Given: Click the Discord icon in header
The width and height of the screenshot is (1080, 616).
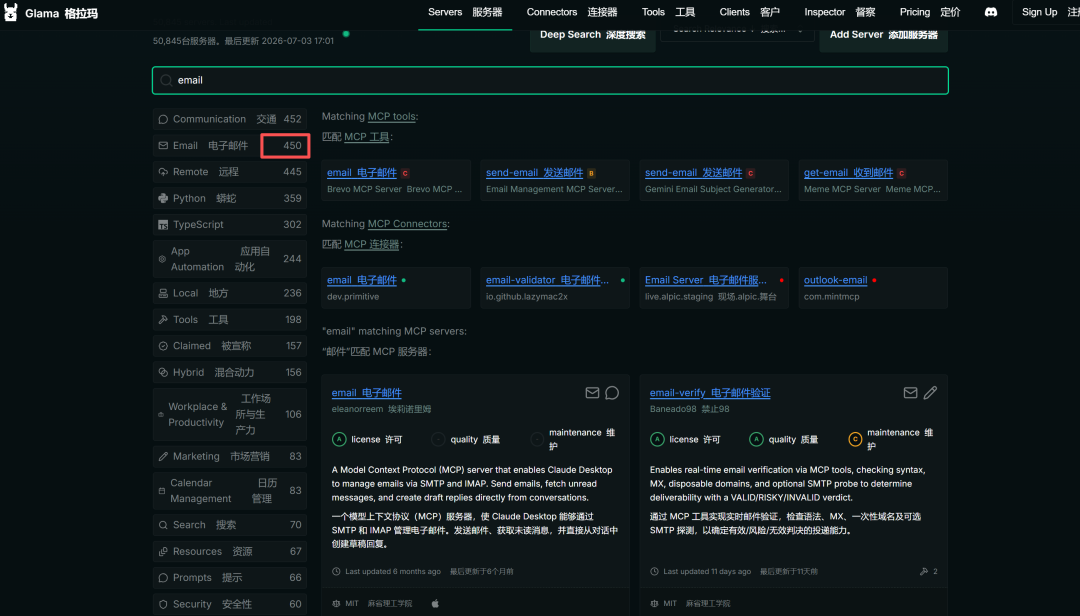Looking at the screenshot, I should [990, 12].
